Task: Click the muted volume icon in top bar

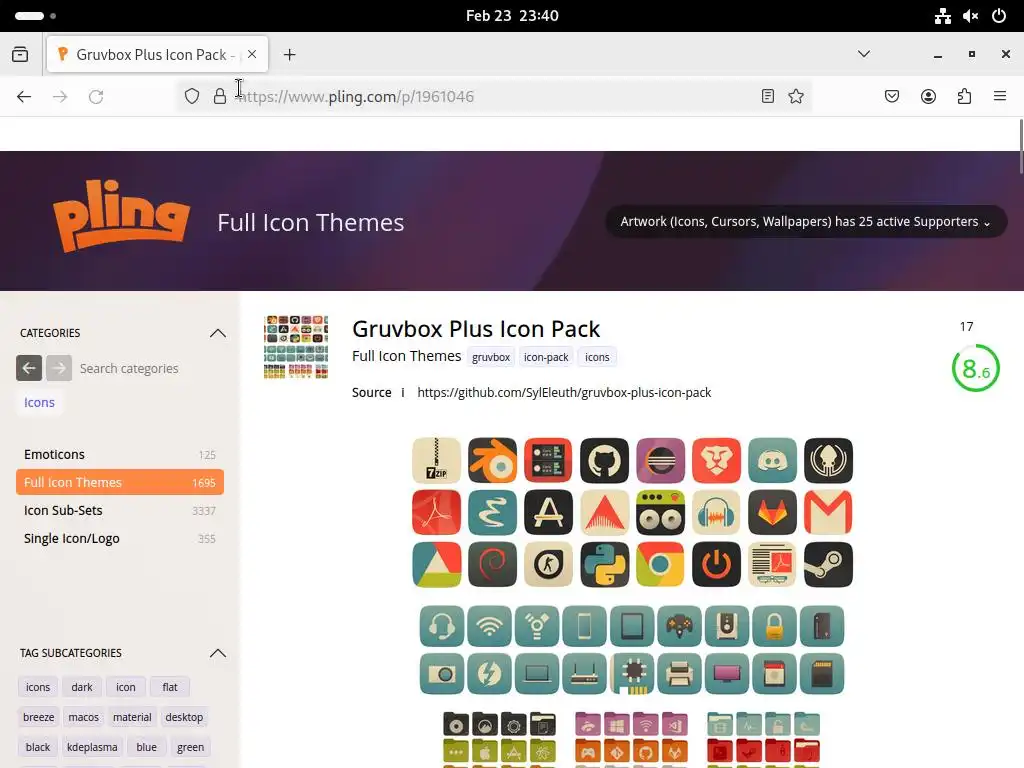Action: pyautogui.click(x=970, y=16)
